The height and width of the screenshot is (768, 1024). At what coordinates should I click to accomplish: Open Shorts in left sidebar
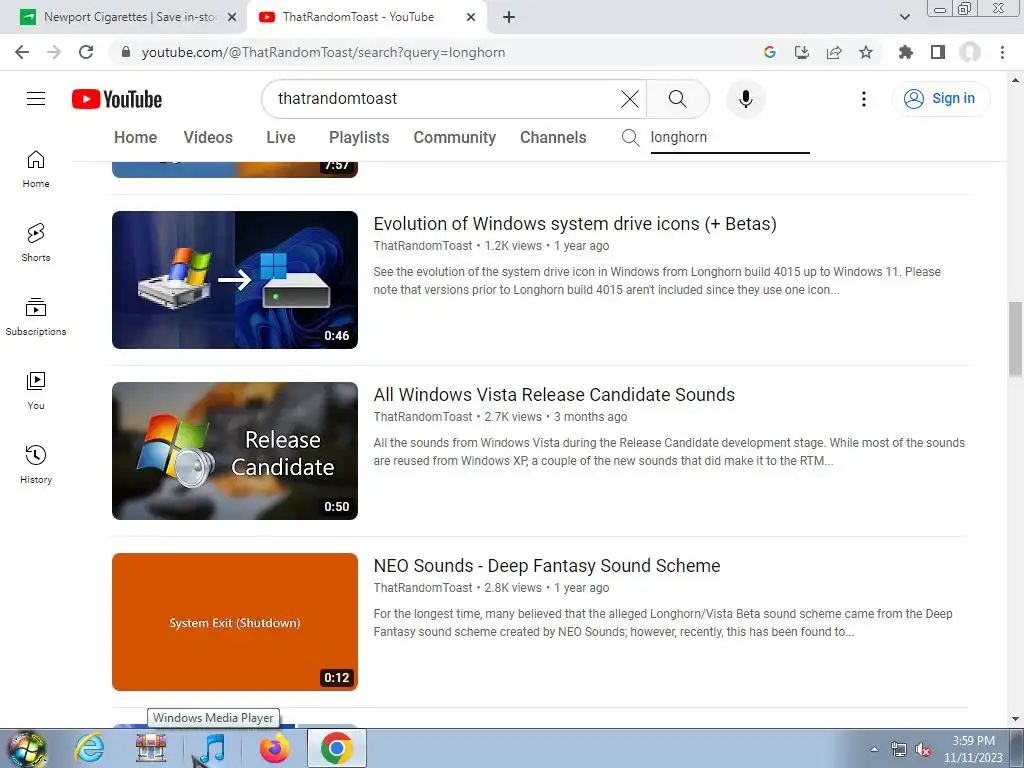36,243
